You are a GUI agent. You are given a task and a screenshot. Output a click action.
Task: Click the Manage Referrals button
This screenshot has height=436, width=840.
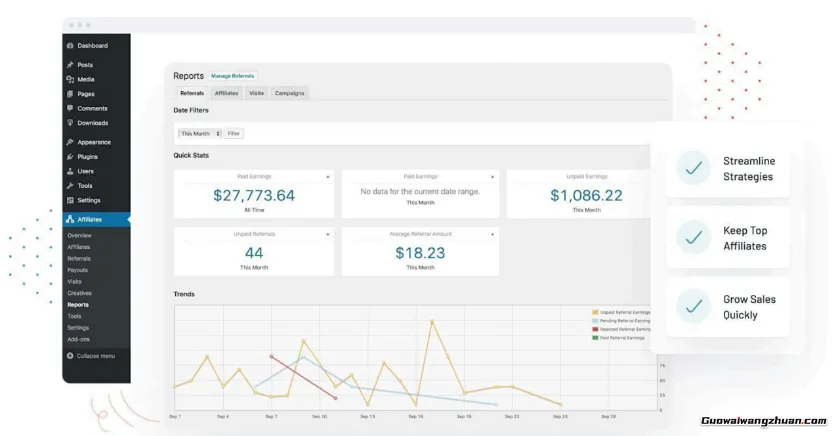(x=233, y=76)
